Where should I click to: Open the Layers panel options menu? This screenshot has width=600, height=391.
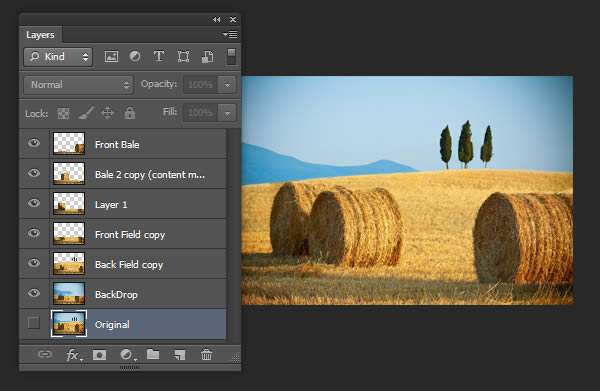tap(230, 35)
